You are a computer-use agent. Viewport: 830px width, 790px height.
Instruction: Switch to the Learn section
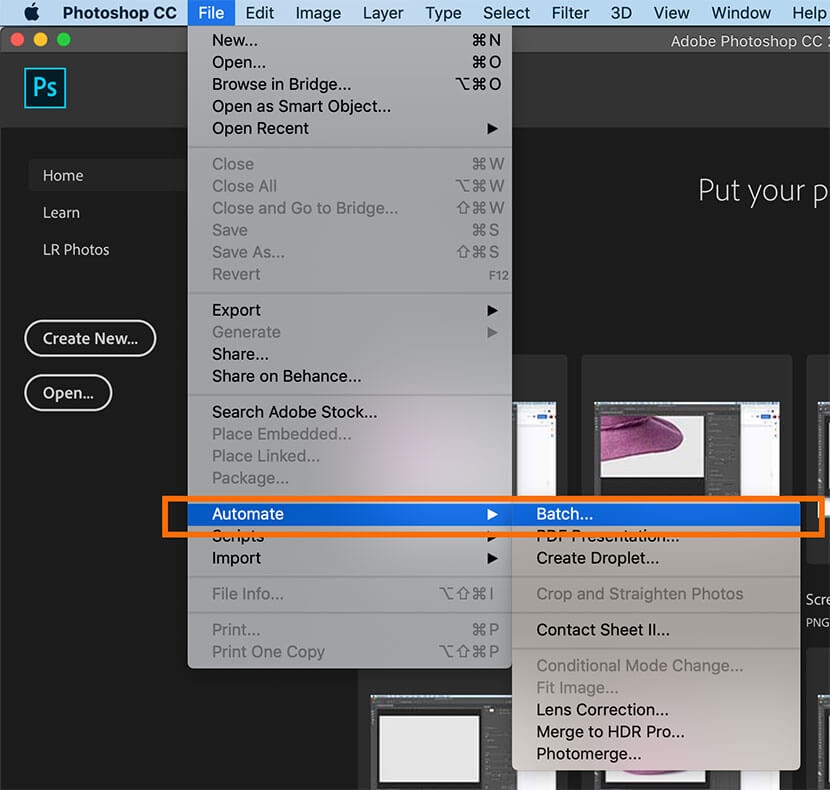click(x=61, y=213)
